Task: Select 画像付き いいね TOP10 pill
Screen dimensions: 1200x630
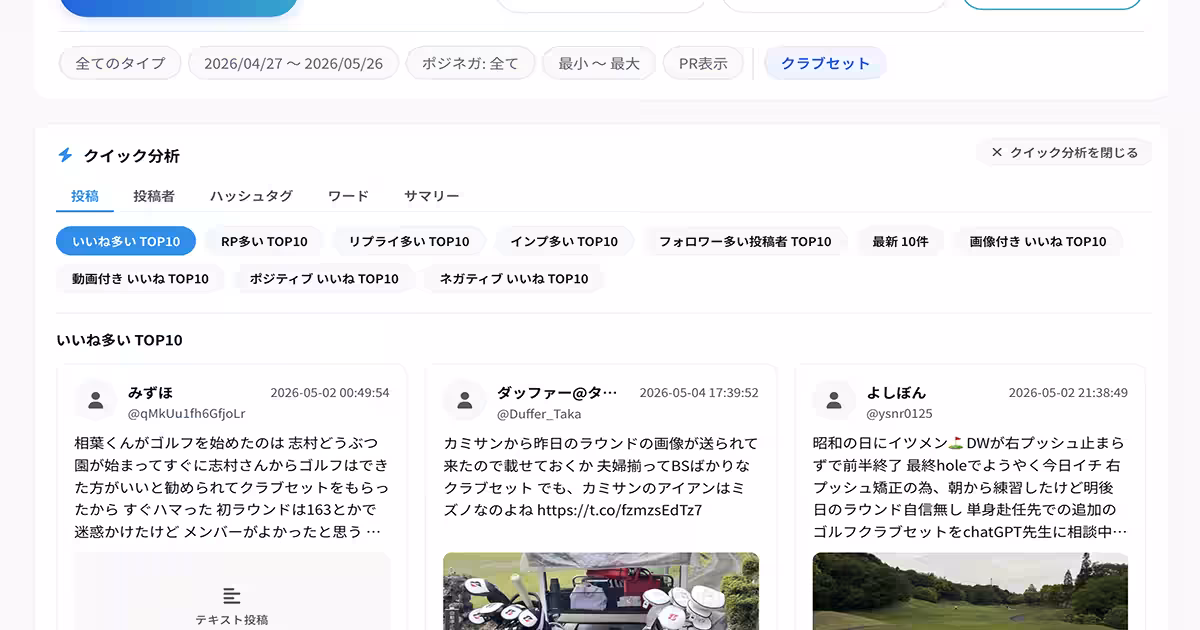Action: tap(1038, 241)
